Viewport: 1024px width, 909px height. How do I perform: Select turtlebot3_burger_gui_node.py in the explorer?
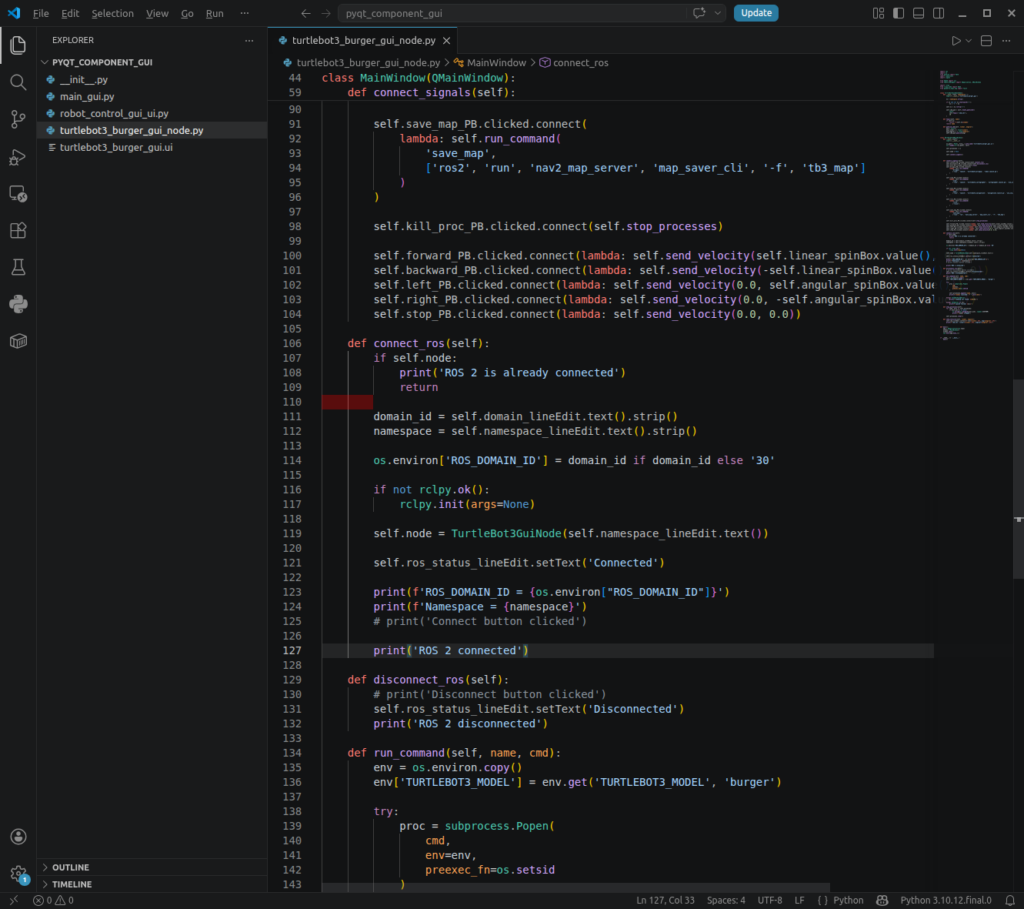(x=153, y=130)
